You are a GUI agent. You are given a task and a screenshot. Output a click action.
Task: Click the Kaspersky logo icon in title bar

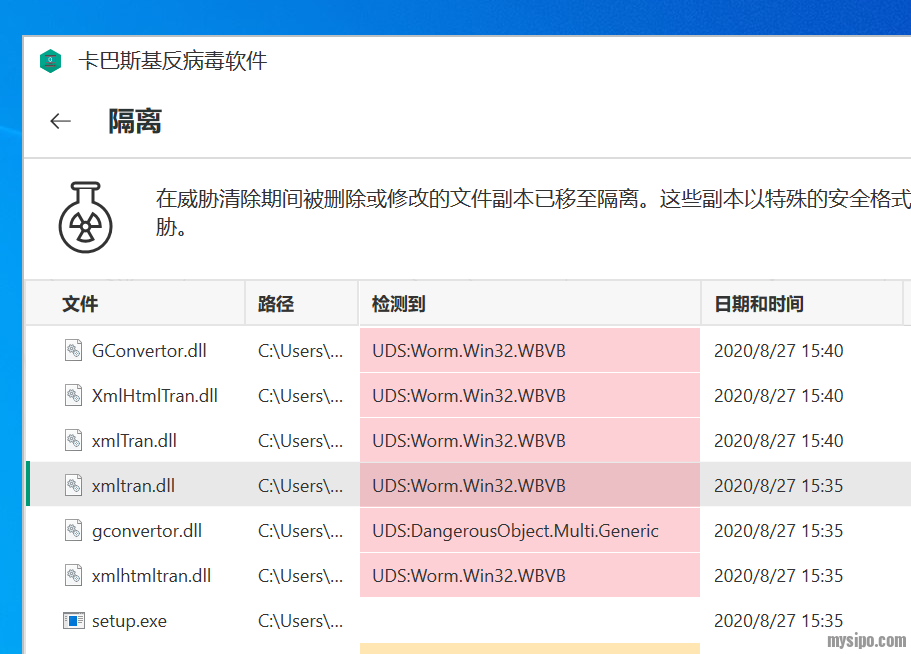pyautogui.click(x=51, y=61)
